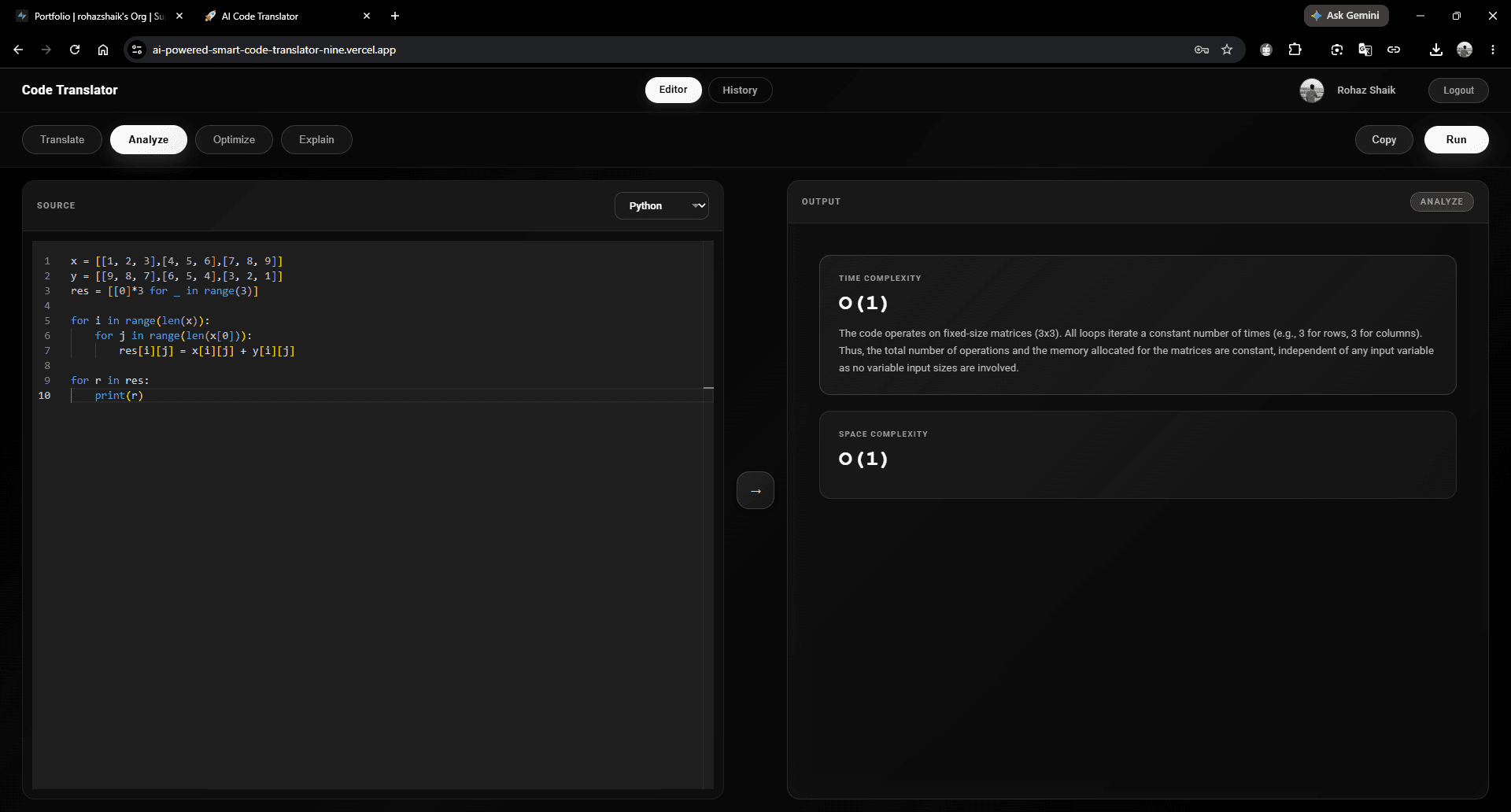This screenshot has width=1511, height=812.
Task: Click the TIME COMPLEXITY heading
Action: [x=879, y=278]
